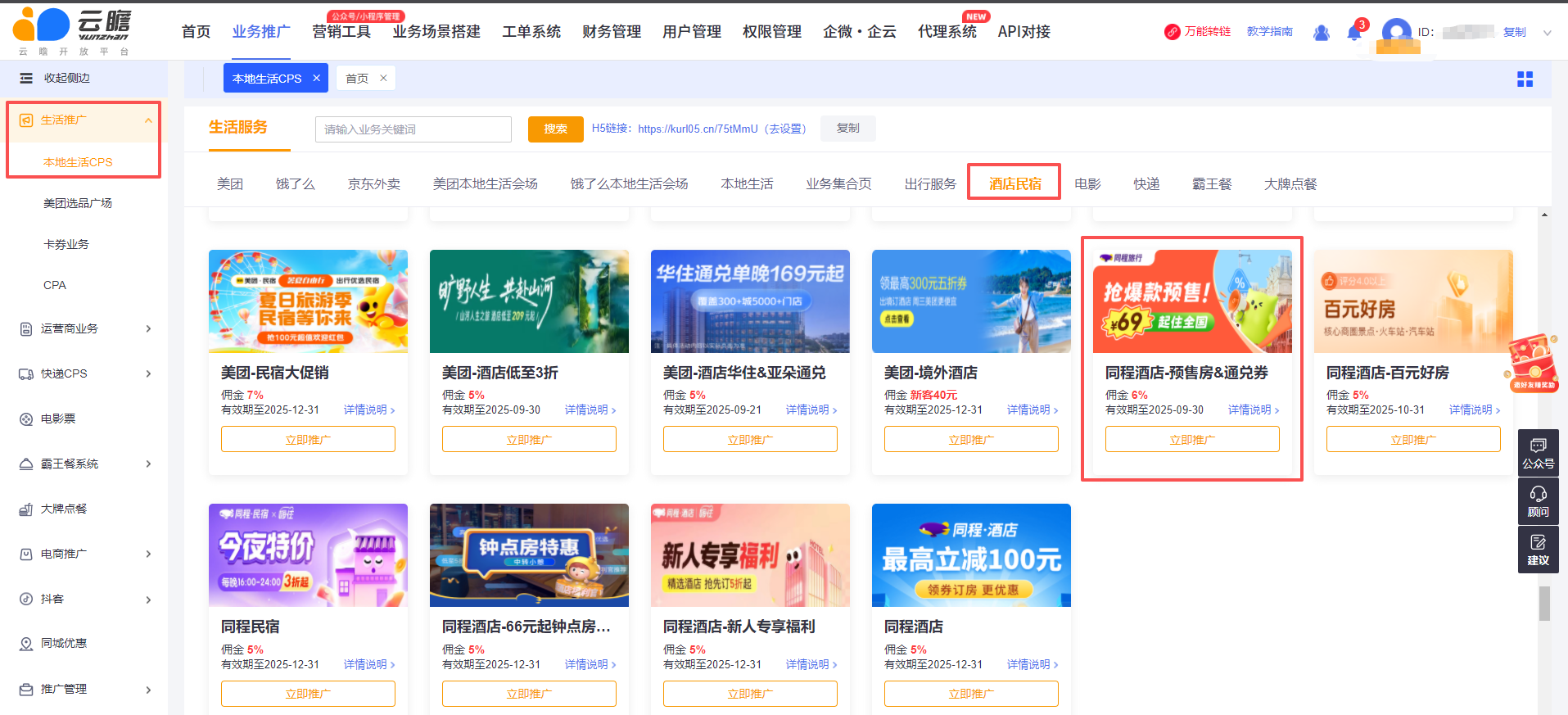Open 代理系统 top menu
1568x715 pixels.
tap(947, 32)
